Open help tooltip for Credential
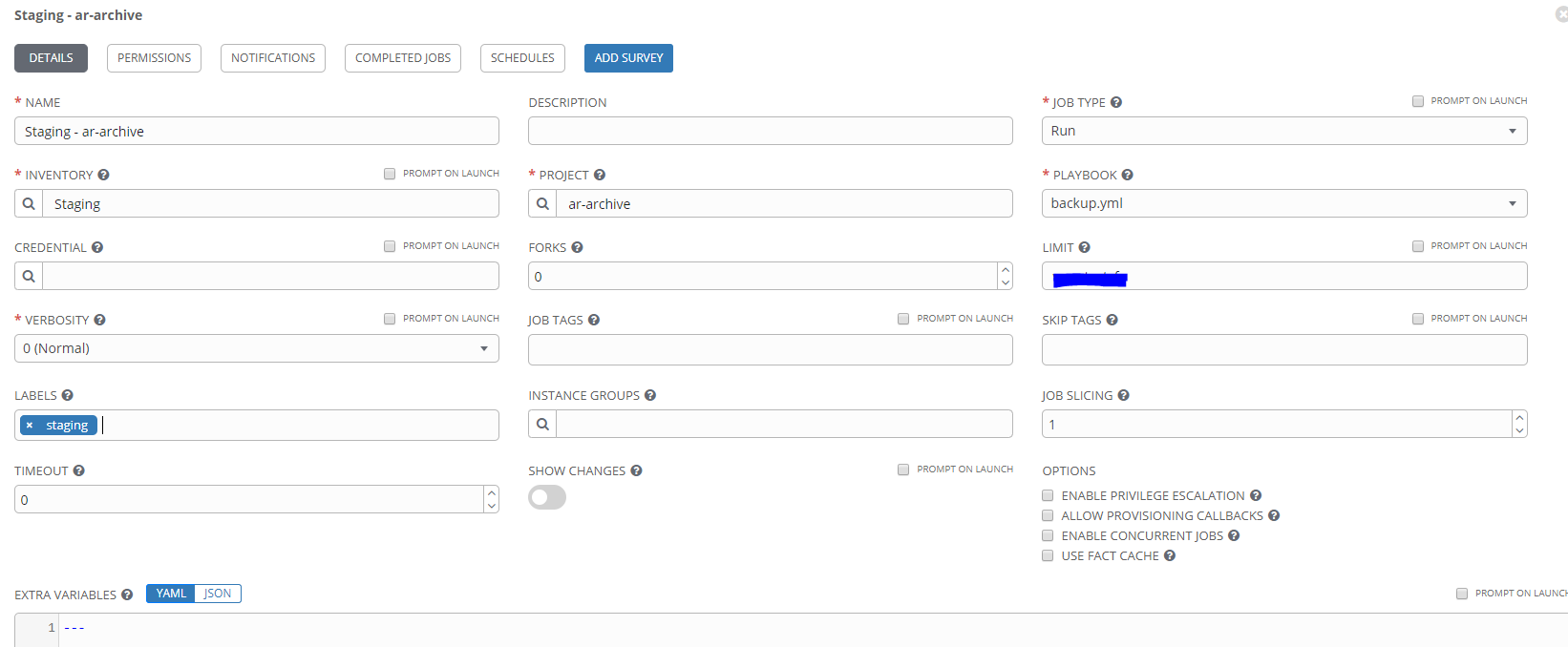Image resolution: width=1568 pixels, height=647 pixels. click(97, 247)
